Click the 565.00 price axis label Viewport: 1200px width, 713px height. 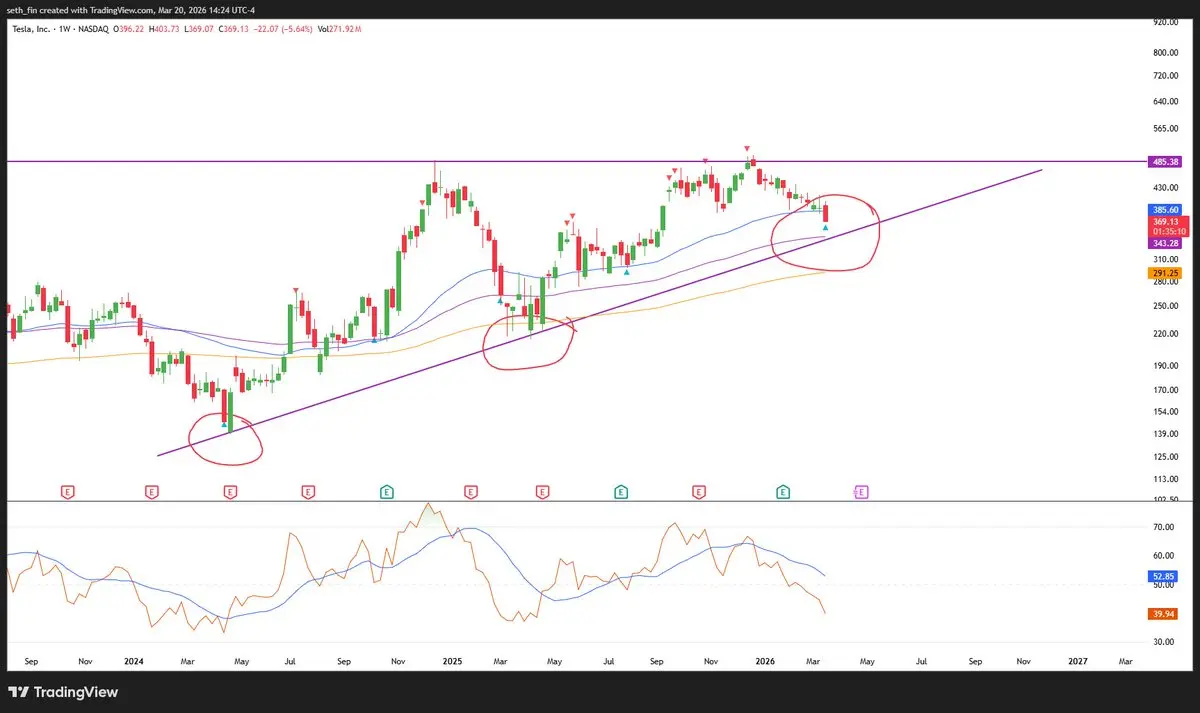click(x=1164, y=128)
